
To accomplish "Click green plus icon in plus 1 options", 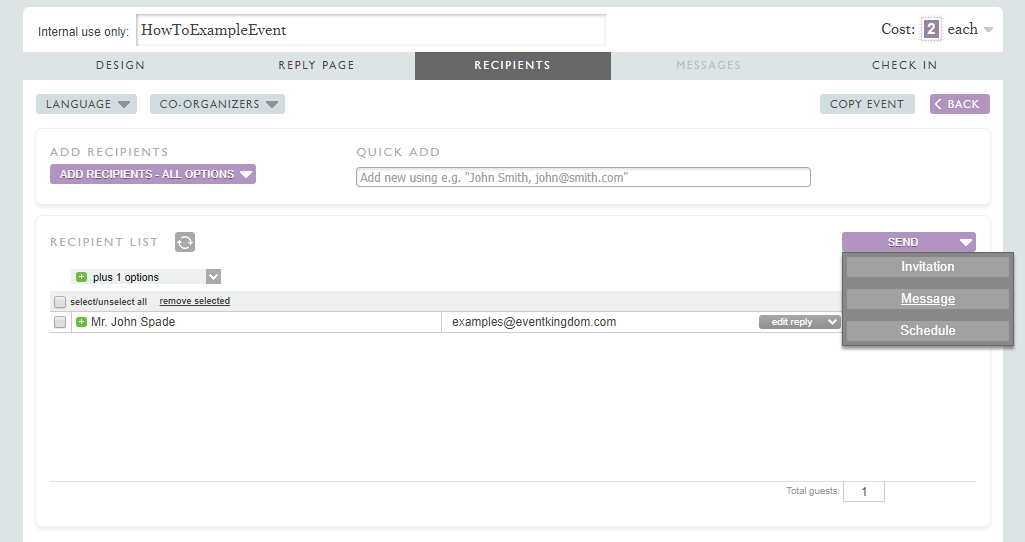I will coord(82,277).
